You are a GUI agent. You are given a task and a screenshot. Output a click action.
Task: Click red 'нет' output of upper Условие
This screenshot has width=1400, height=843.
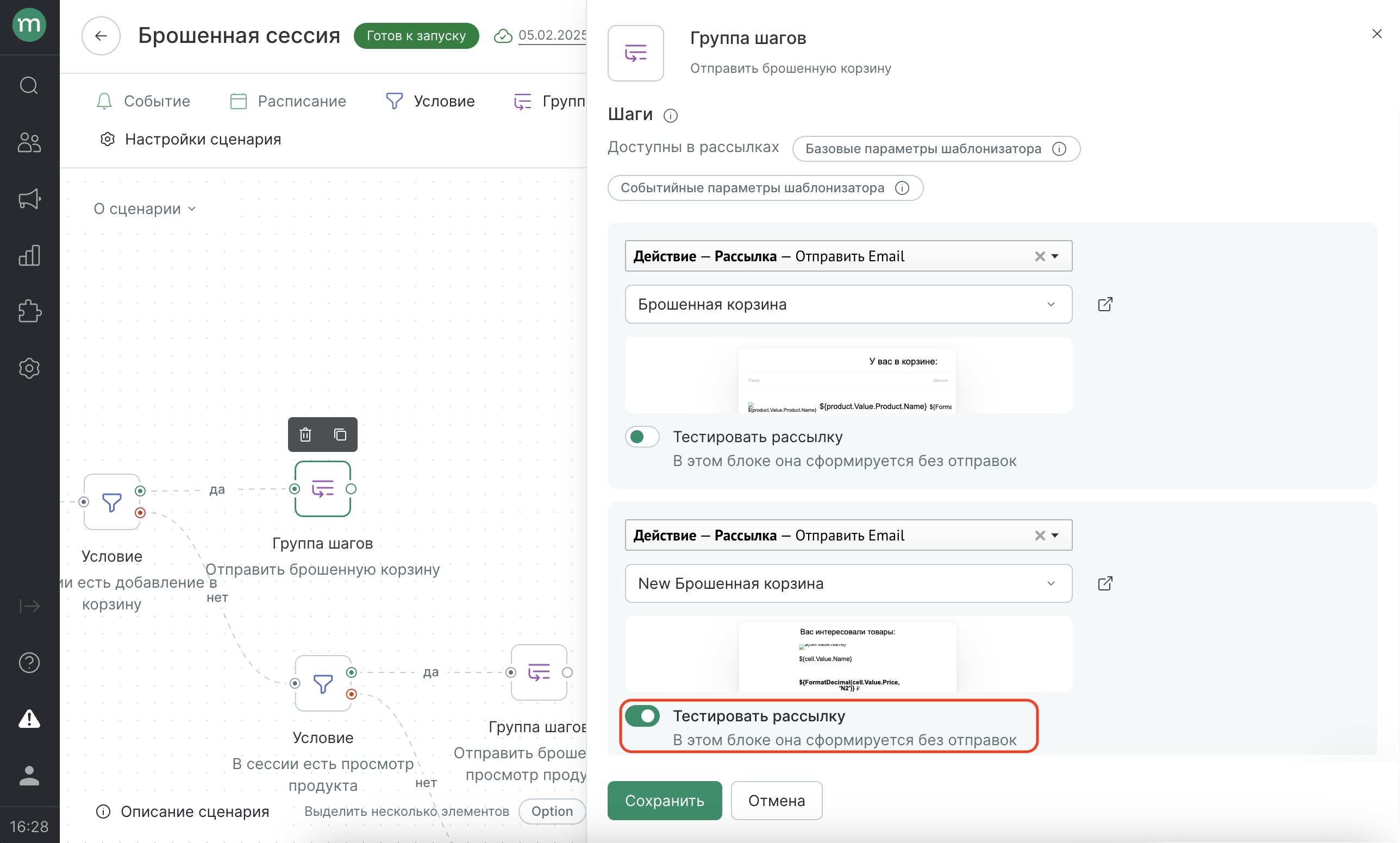point(140,513)
